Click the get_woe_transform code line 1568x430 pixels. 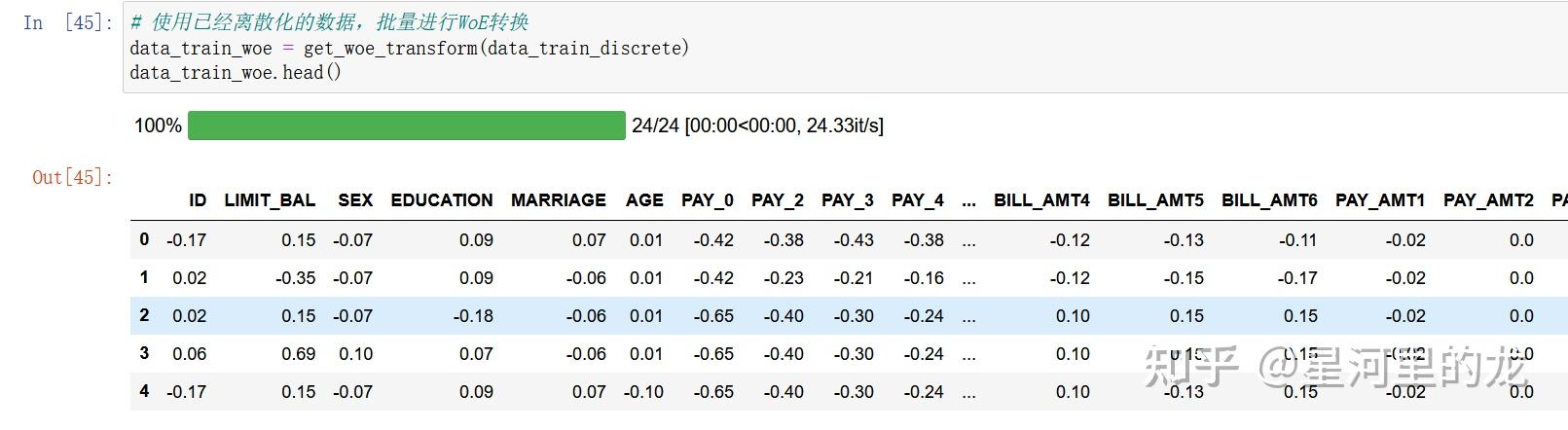(x=409, y=48)
